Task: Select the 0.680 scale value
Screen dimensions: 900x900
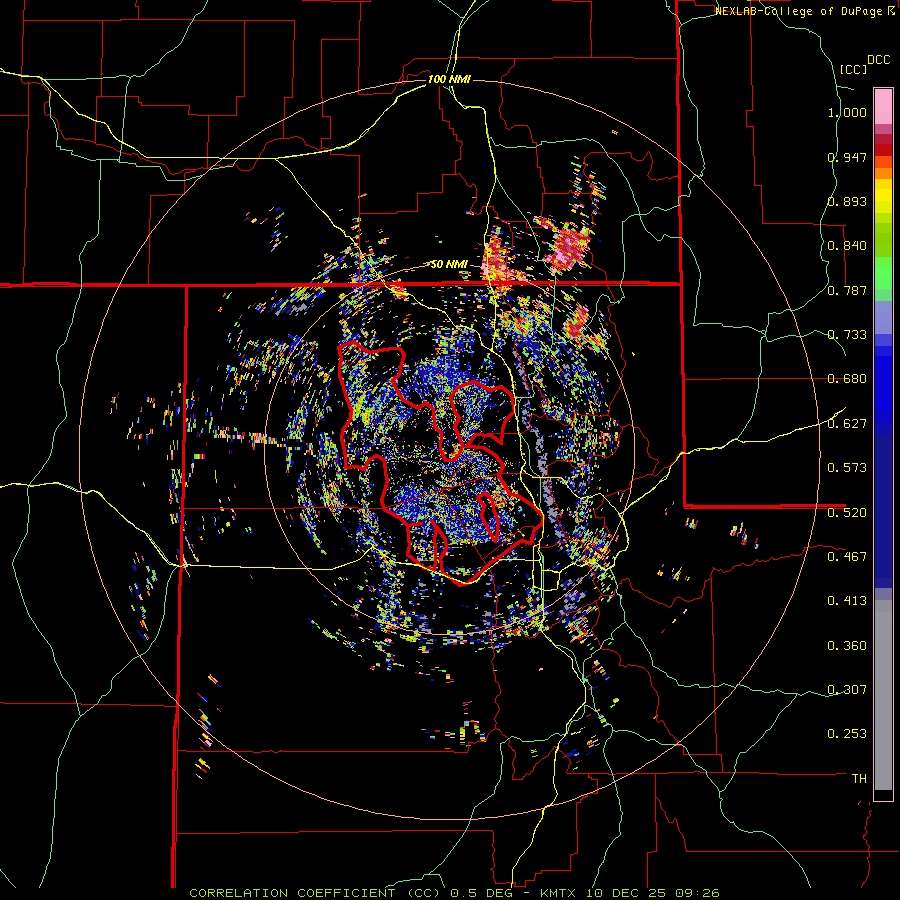Action: (x=847, y=379)
